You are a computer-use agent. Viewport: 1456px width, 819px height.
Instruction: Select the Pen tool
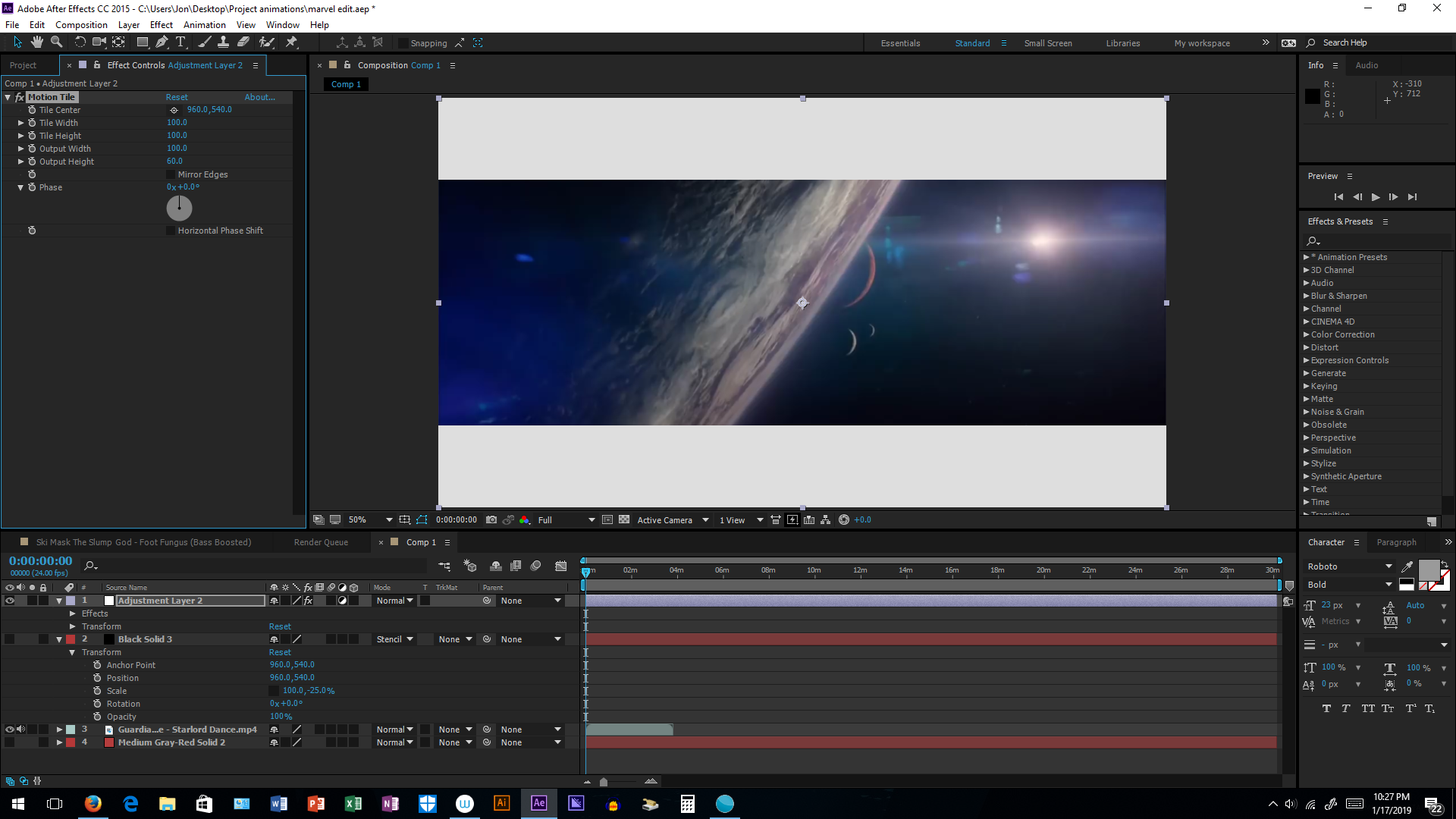point(162,42)
